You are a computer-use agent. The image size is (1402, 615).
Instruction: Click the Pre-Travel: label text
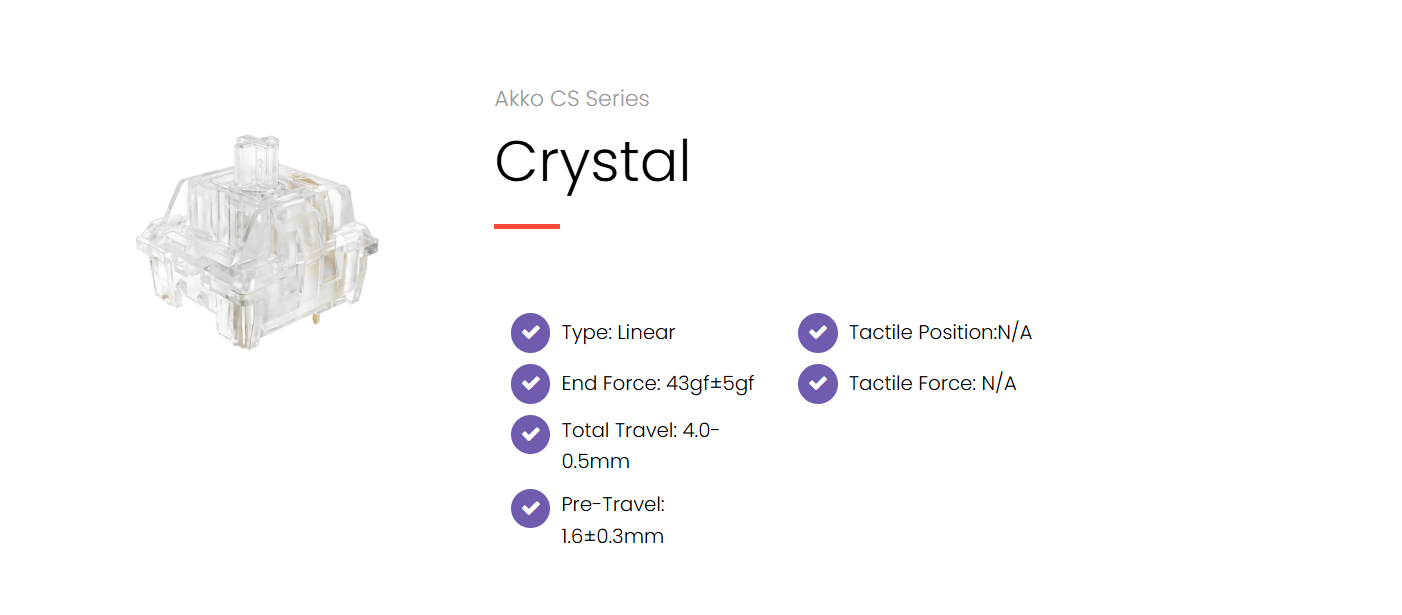click(x=613, y=505)
